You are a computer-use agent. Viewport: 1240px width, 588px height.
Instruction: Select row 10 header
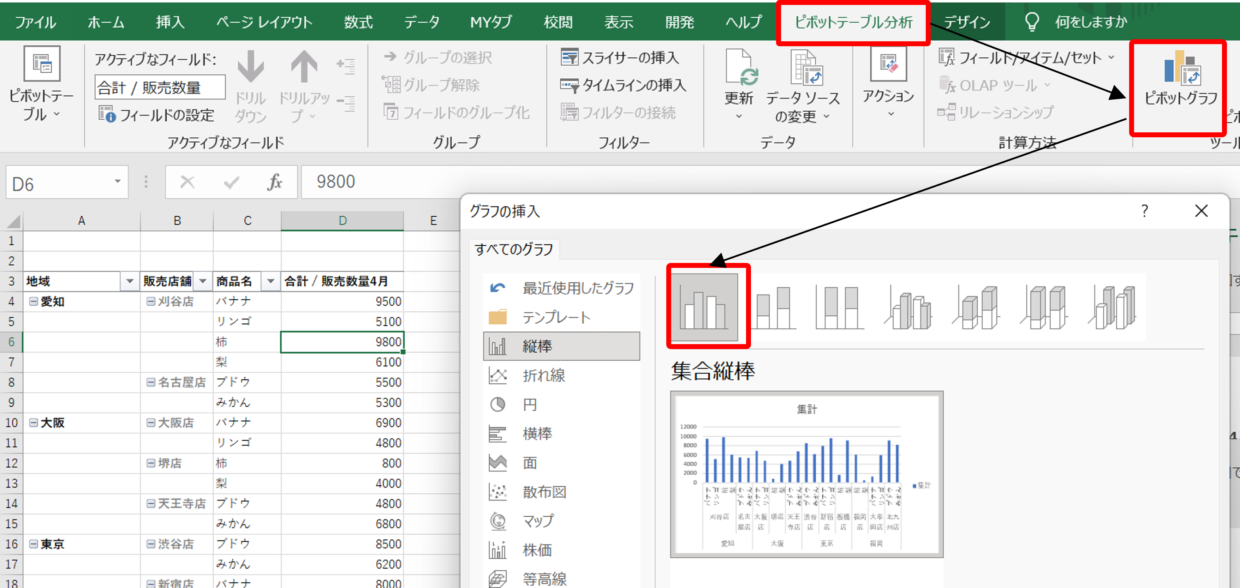[12, 423]
